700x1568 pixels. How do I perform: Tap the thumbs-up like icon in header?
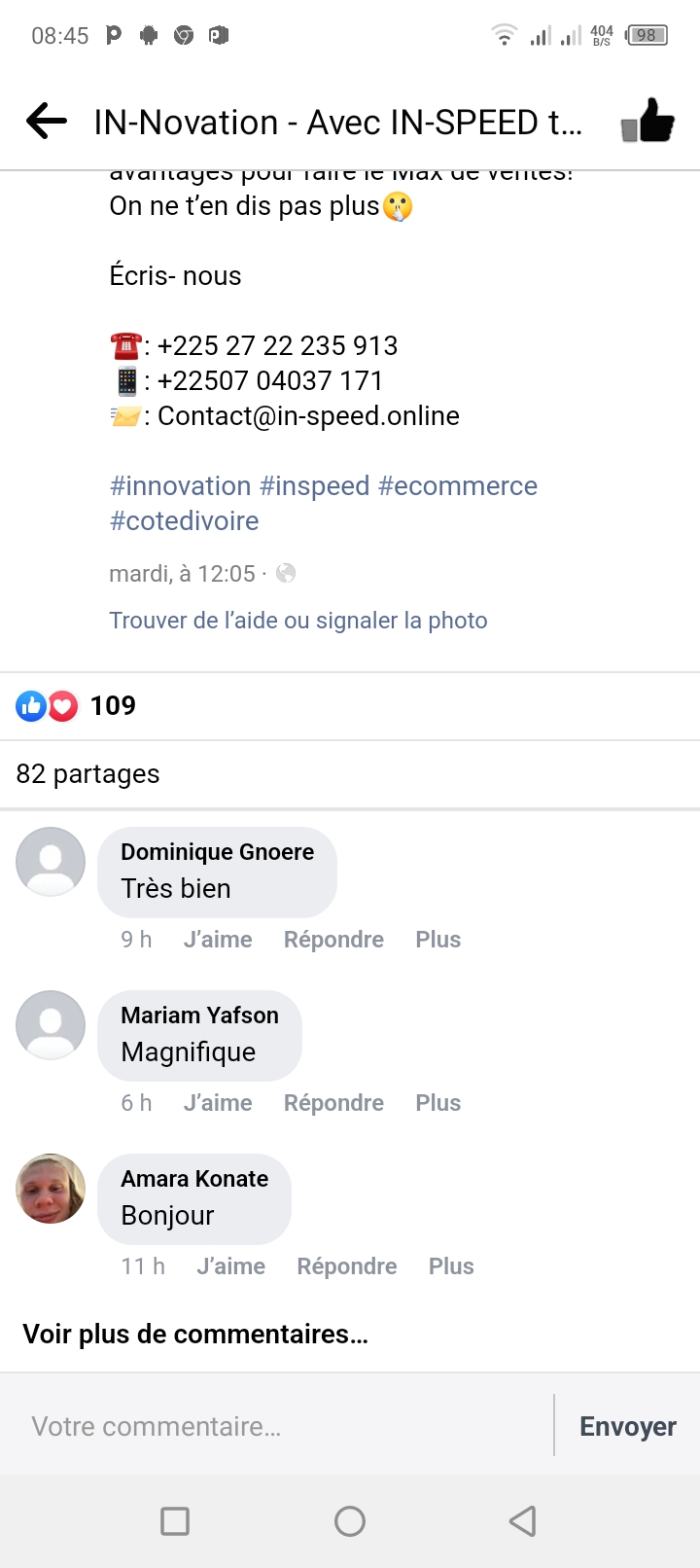(647, 122)
